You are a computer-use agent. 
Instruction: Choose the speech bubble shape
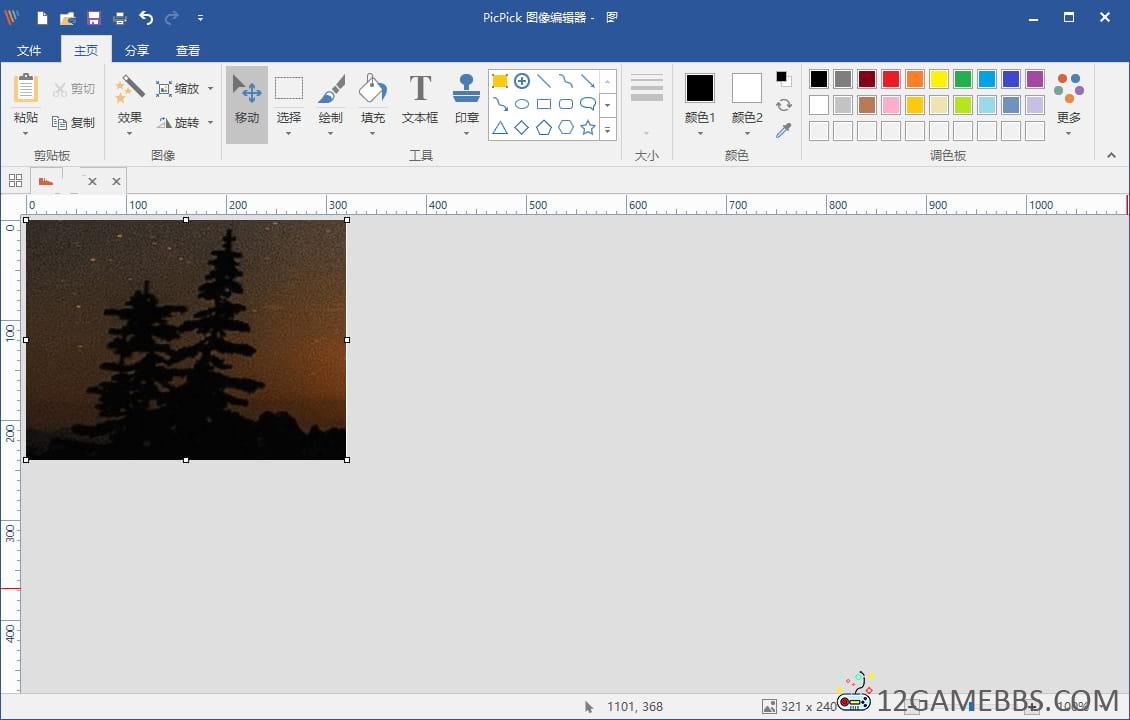[588, 105]
